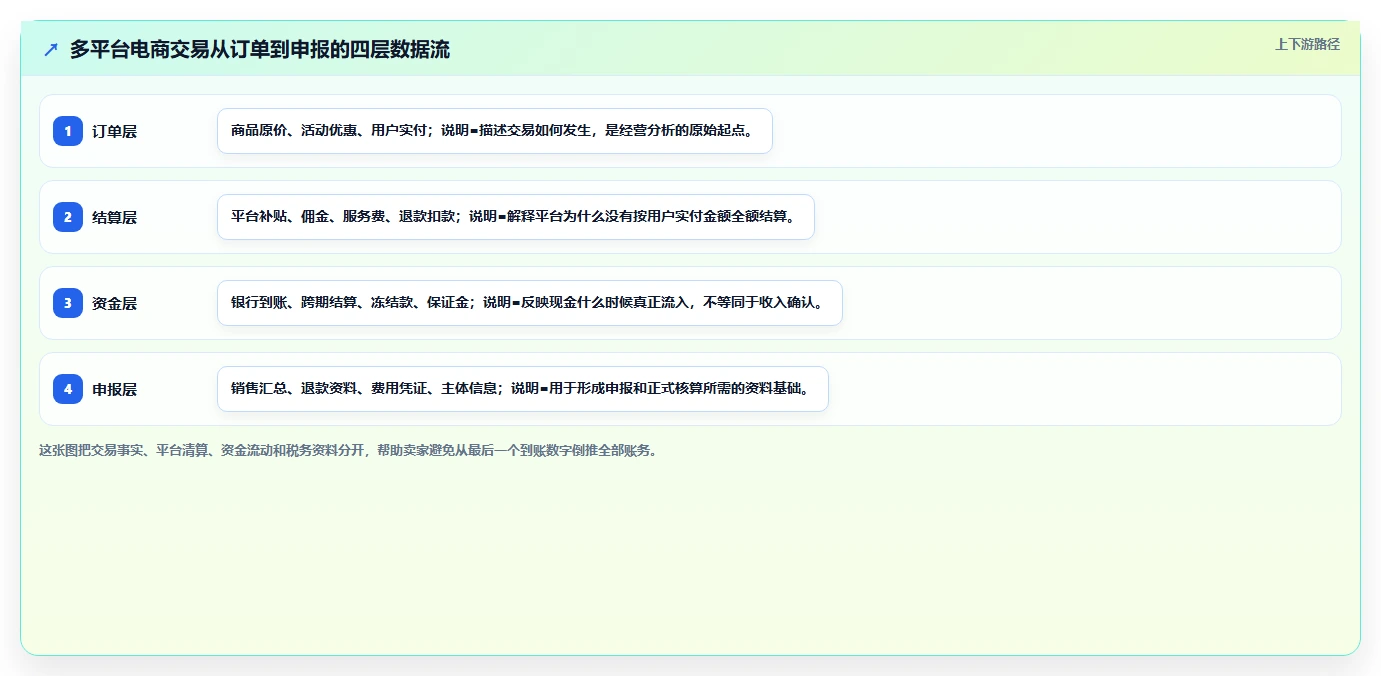Click the description box starting with 销售汇总、退款资料
1381x676 pixels.
point(523,389)
